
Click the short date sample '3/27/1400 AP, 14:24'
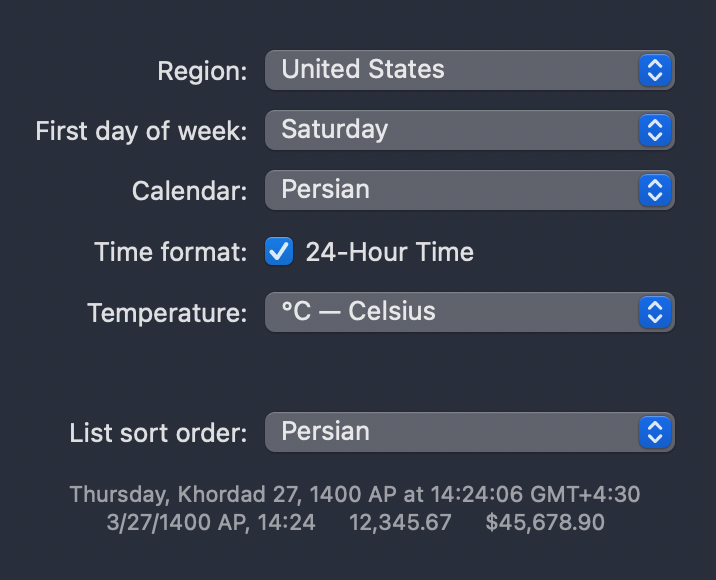[211, 521]
